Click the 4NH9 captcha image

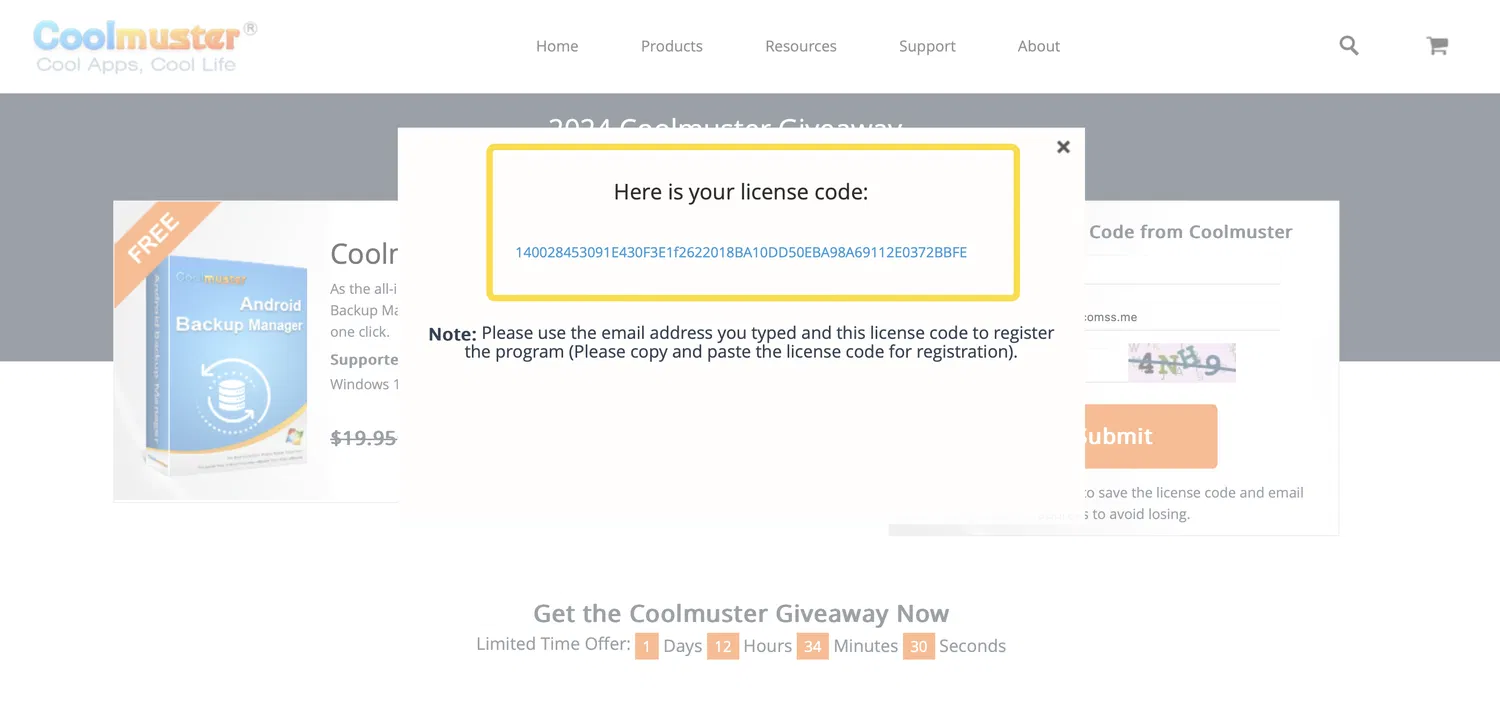1182,363
